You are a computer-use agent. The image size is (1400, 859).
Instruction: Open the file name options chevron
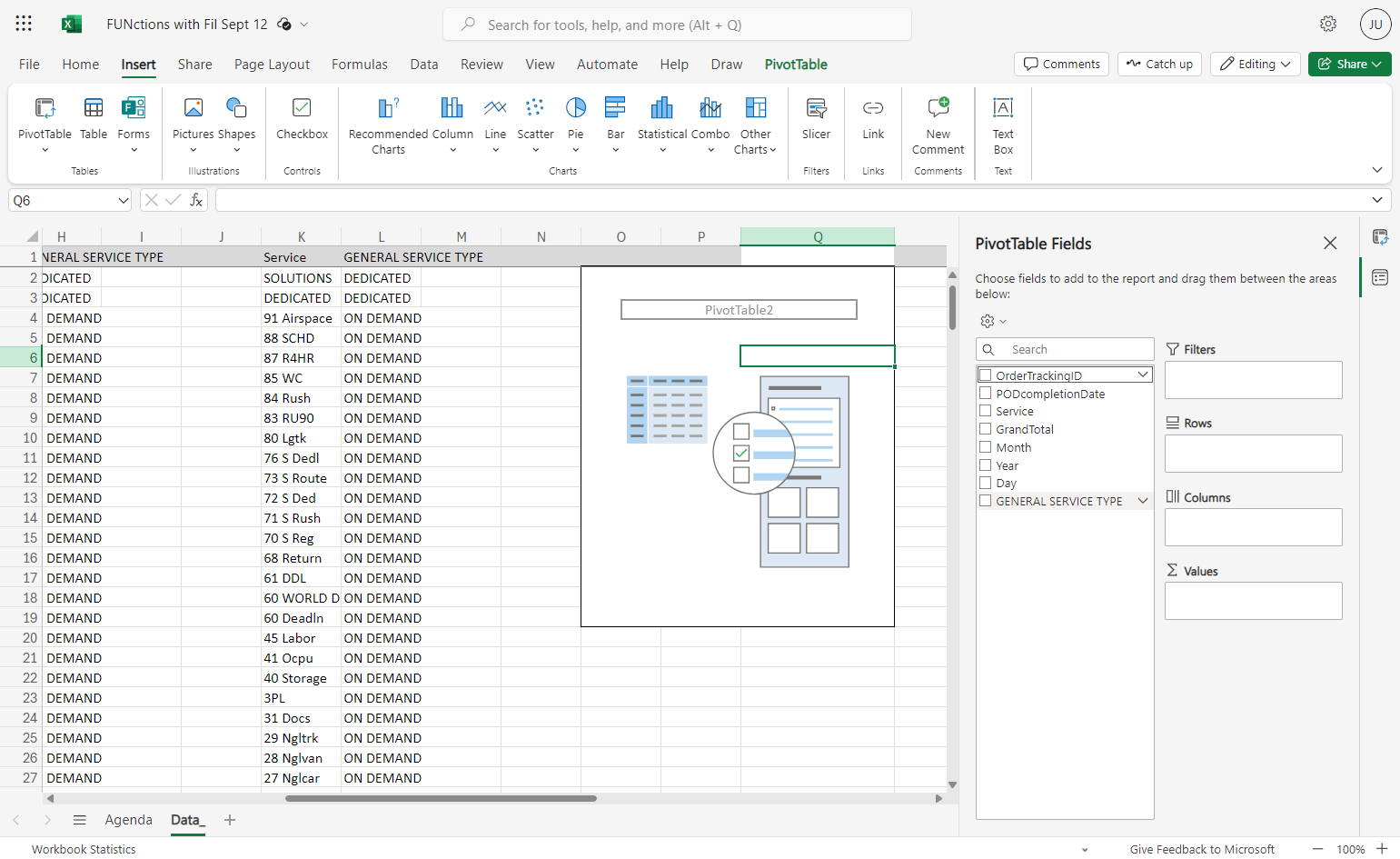pyautogui.click(x=304, y=25)
